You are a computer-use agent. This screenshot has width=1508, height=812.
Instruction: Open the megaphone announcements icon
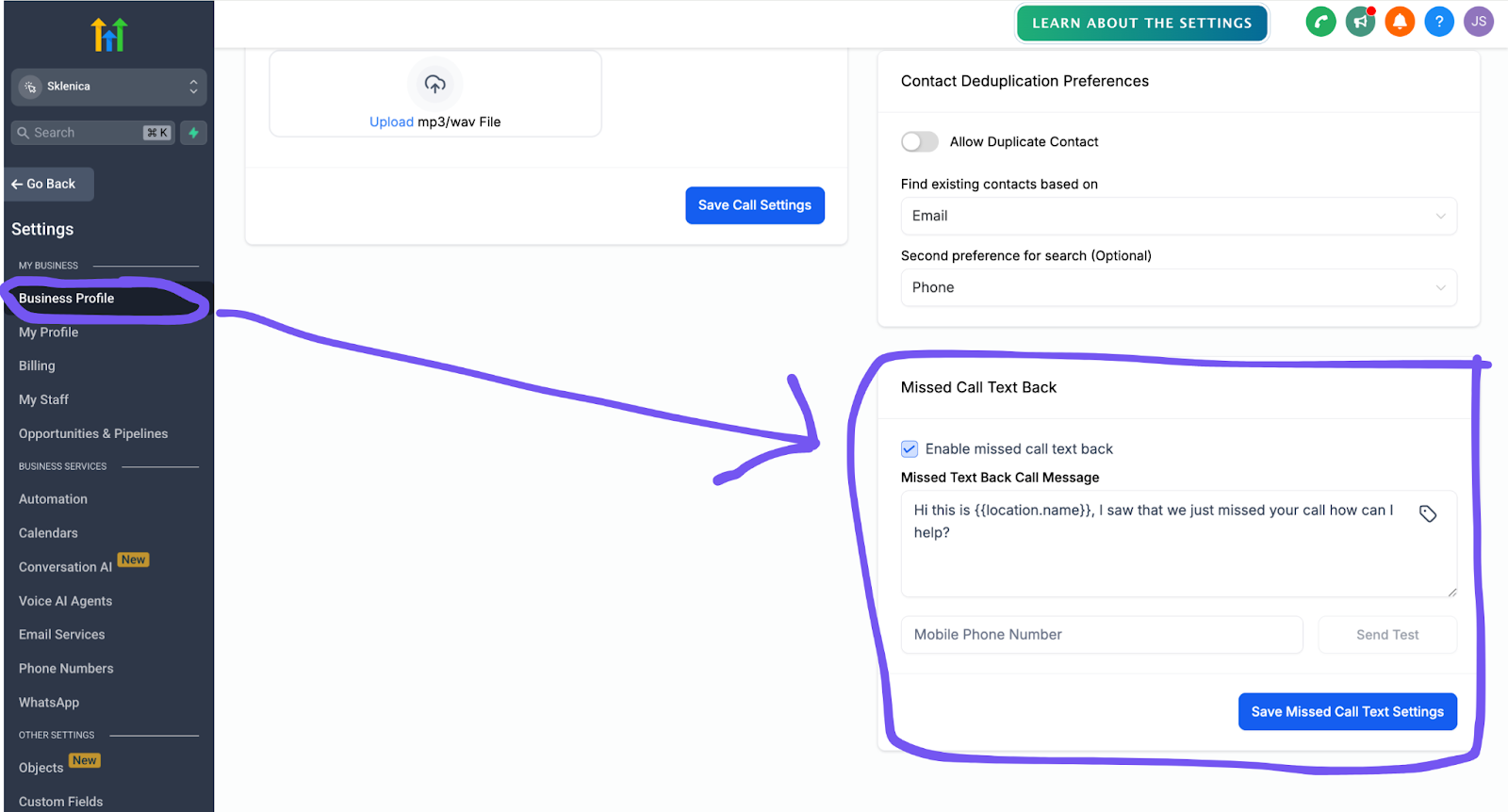tap(1360, 22)
